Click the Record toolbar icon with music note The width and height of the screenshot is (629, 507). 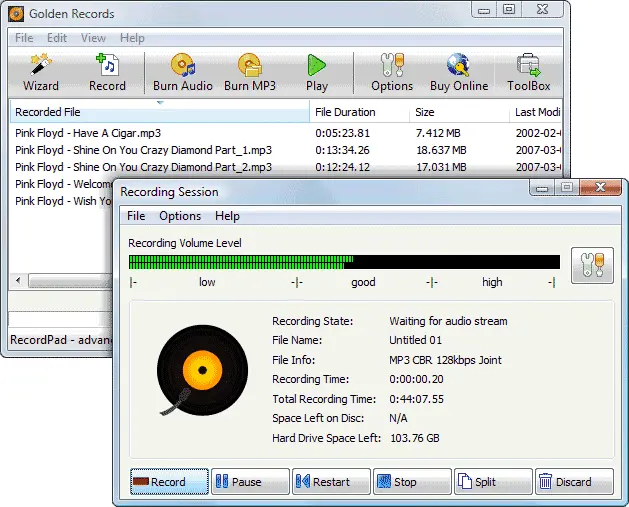[x=107, y=73]
